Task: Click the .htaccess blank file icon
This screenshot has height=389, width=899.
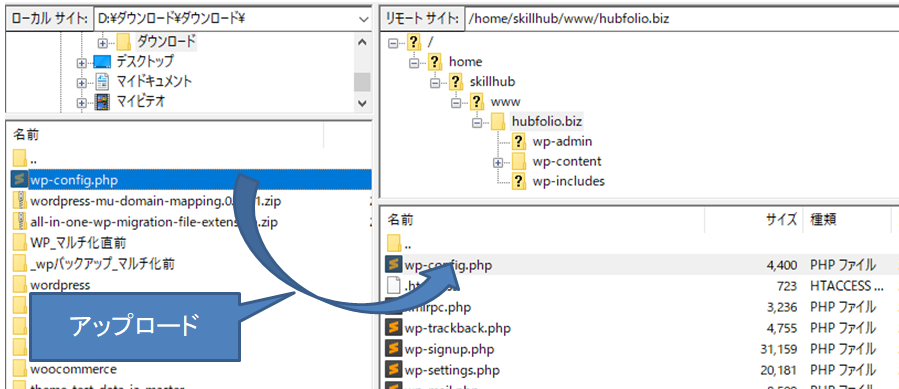Action: (x=393, y=286)
